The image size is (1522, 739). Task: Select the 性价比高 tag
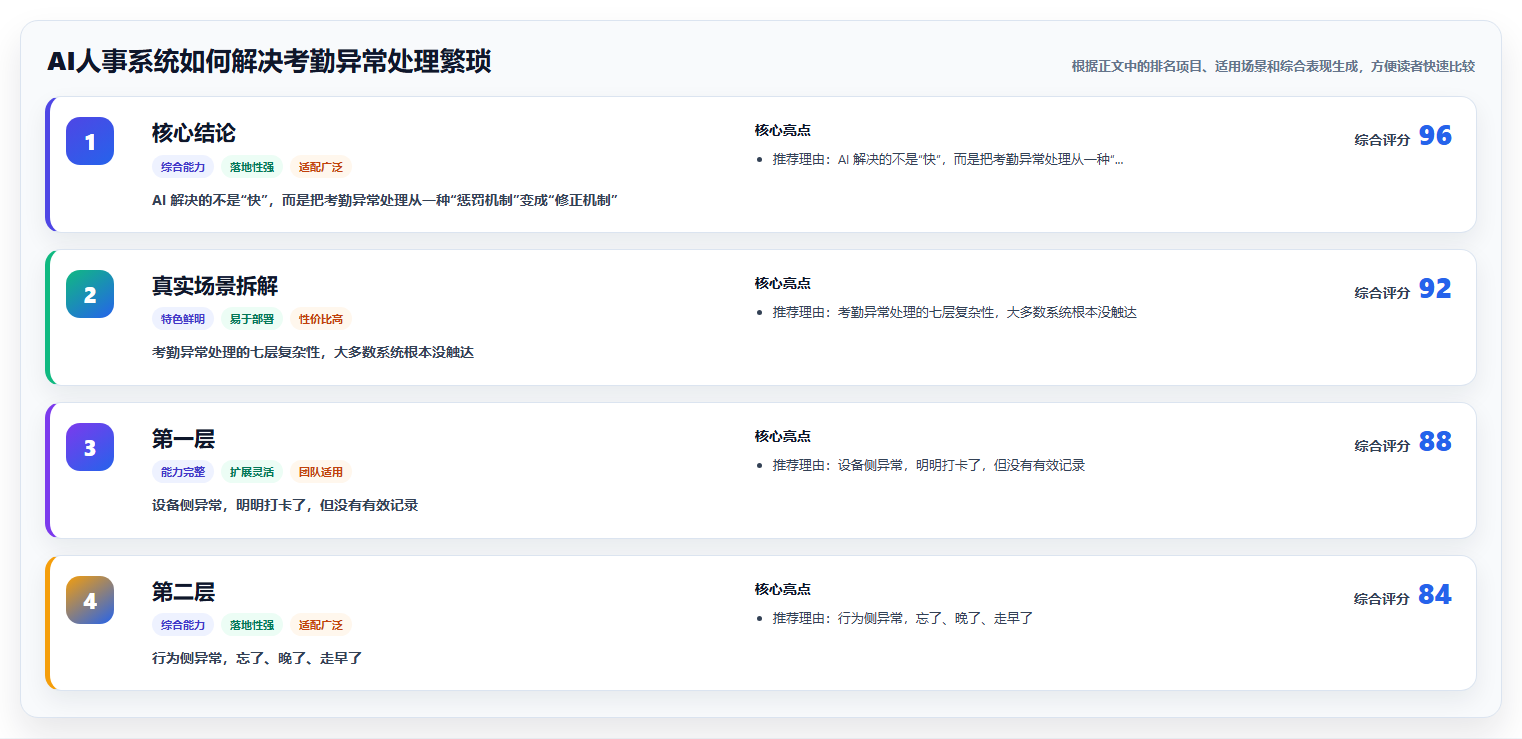point(321,319)
